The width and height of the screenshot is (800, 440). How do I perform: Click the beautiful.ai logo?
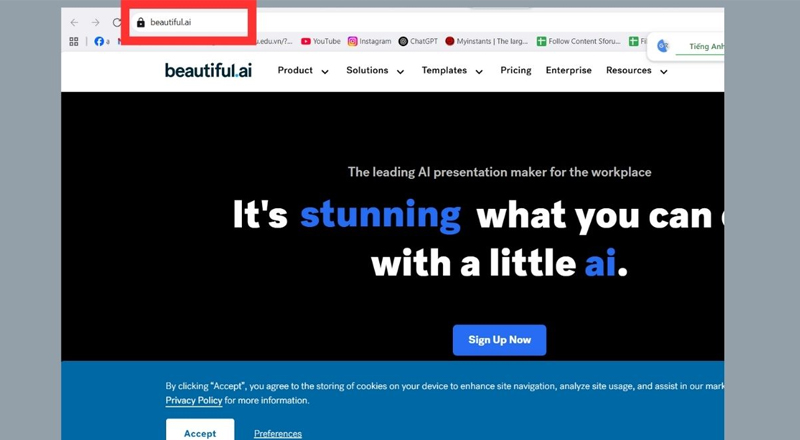click(x=208, y=70)
